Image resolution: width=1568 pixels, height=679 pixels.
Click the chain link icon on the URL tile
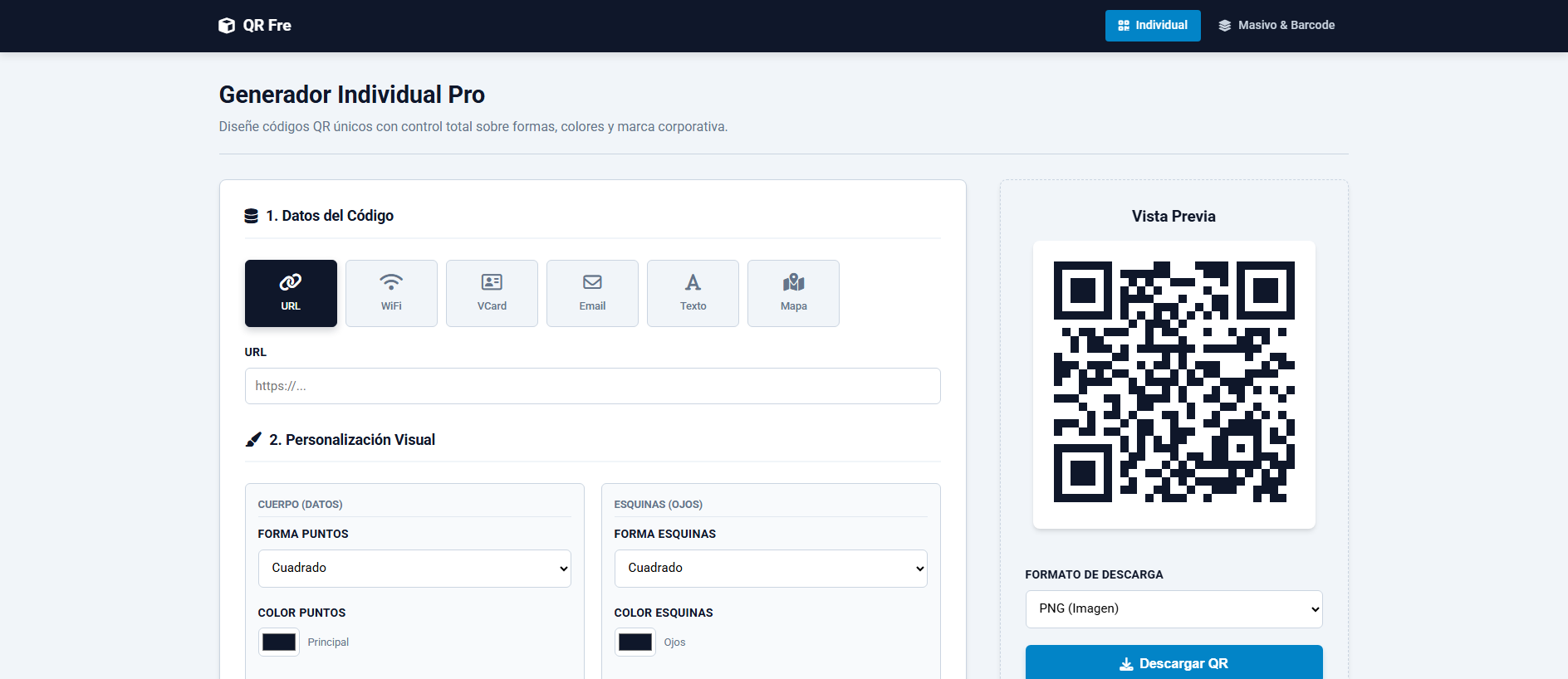click(x=291, y=282)
